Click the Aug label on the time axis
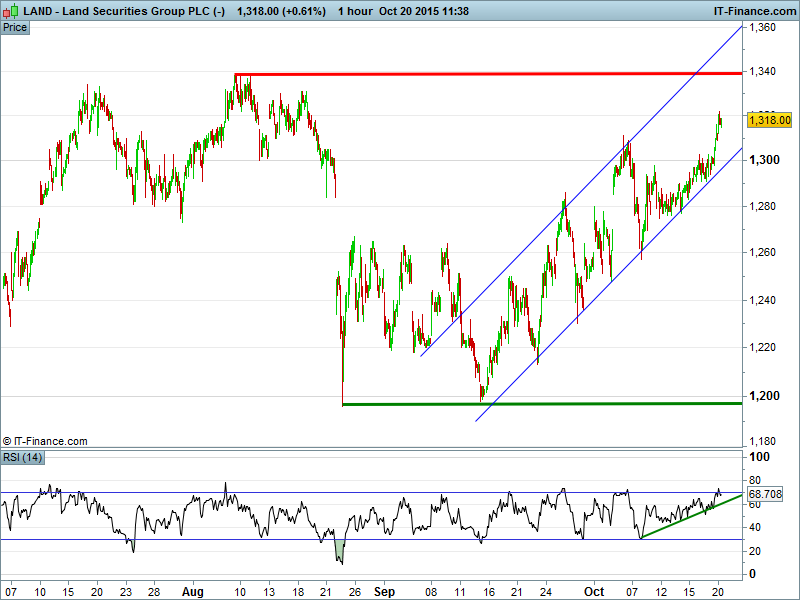Screen dimensions: 800x600 (x=194, y=592)
